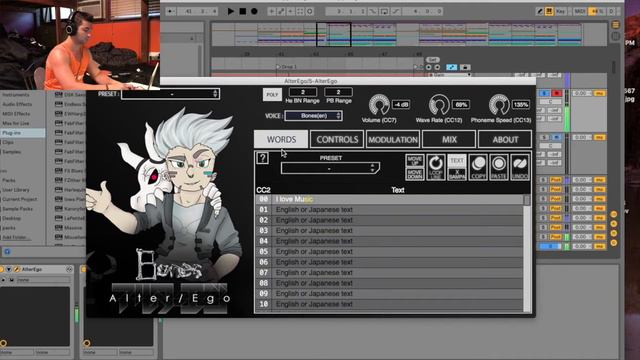
Task: Open the VOICE Bones(en) dropdown
Action: pyautogui.click(x=313, y=116)
